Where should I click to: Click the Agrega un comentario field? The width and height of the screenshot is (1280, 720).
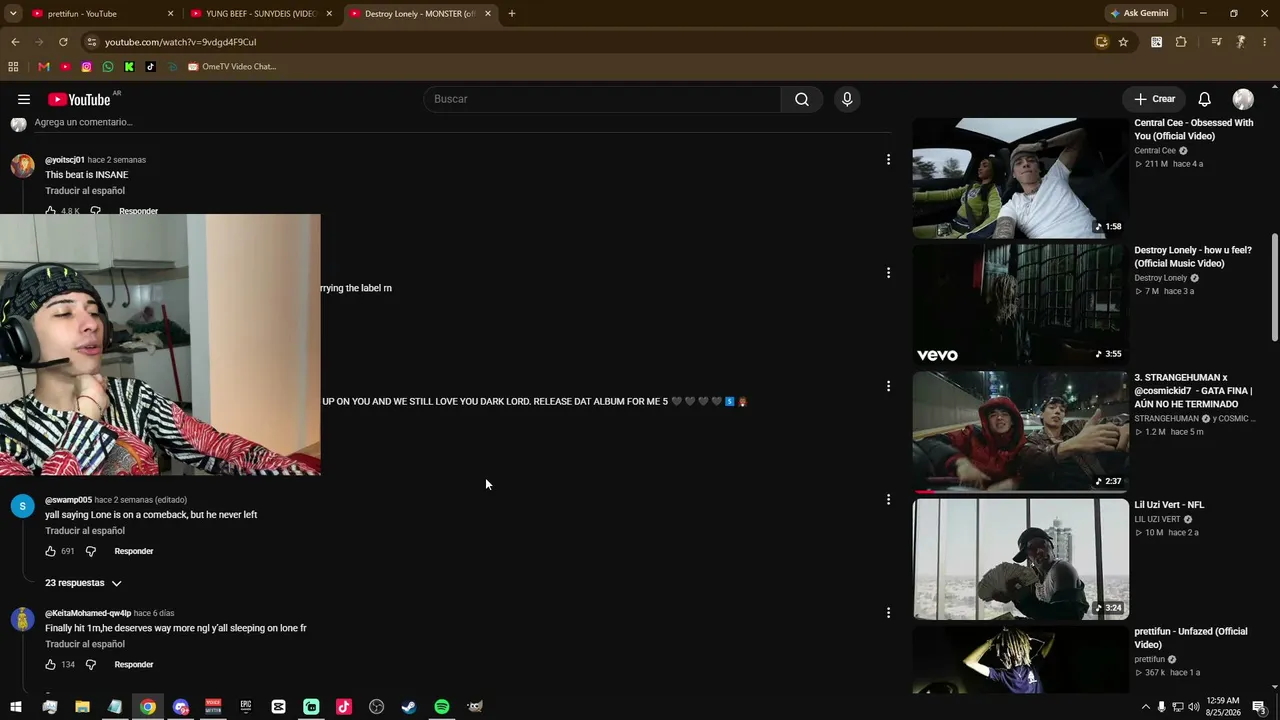click(x=462, y=122)
